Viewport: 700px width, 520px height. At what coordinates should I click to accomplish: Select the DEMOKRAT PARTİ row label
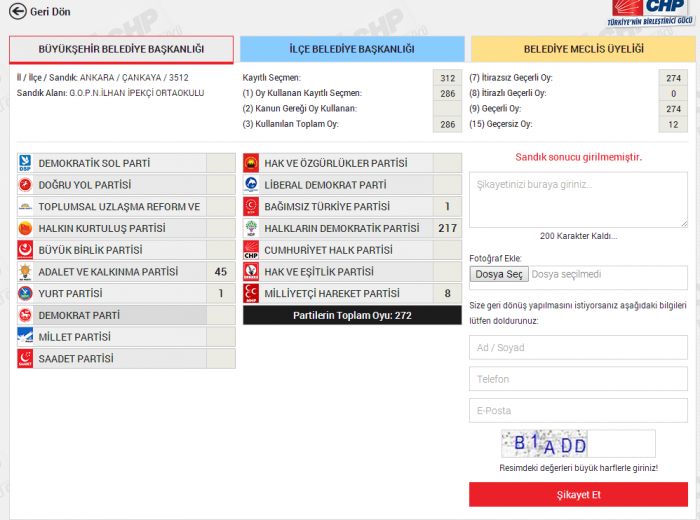(x=79, y=315)
